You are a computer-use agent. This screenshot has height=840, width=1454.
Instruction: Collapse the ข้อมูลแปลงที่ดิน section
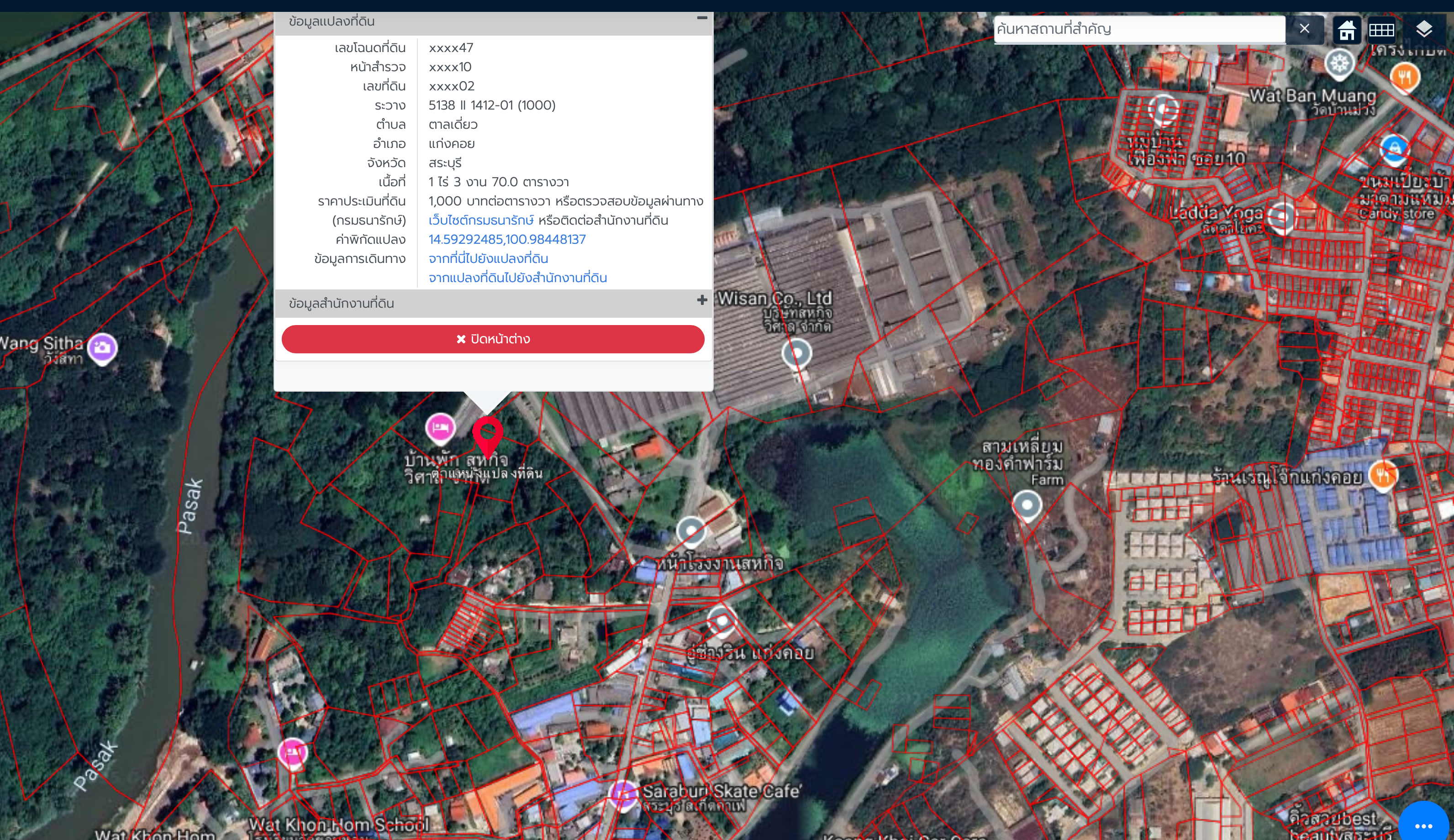tap(701, 18)
